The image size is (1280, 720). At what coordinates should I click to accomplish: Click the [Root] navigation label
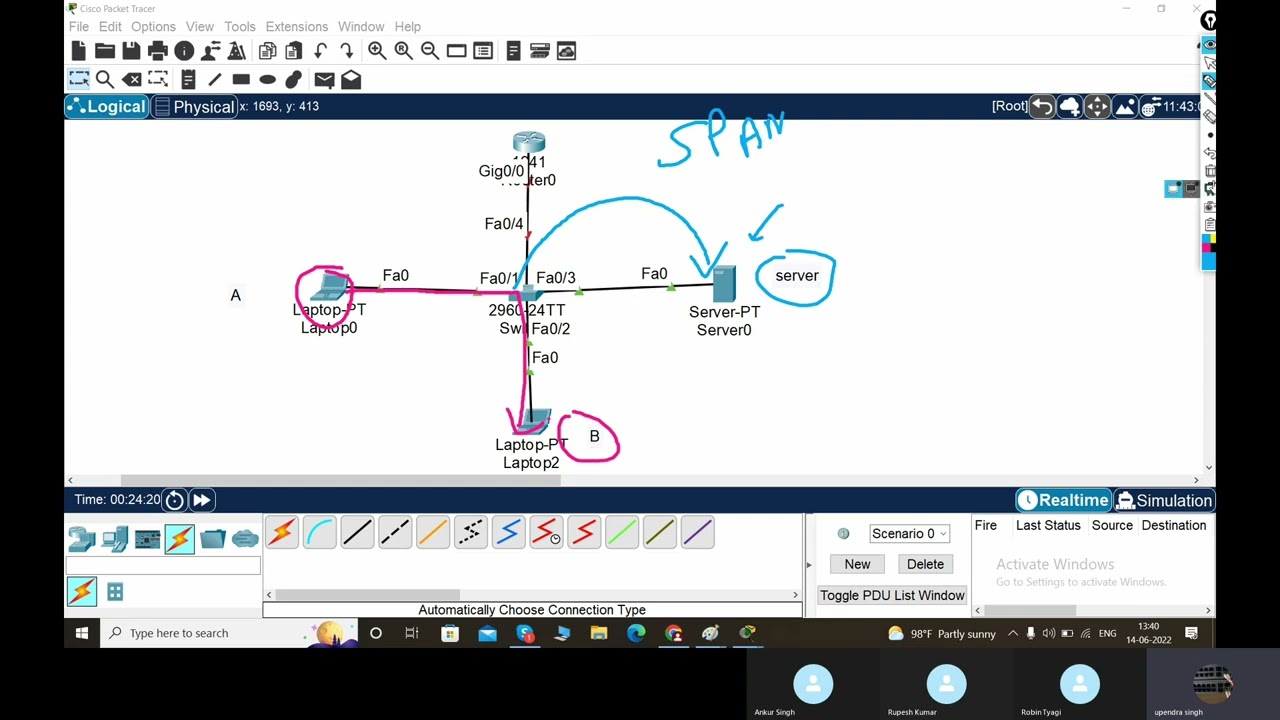1009,106
